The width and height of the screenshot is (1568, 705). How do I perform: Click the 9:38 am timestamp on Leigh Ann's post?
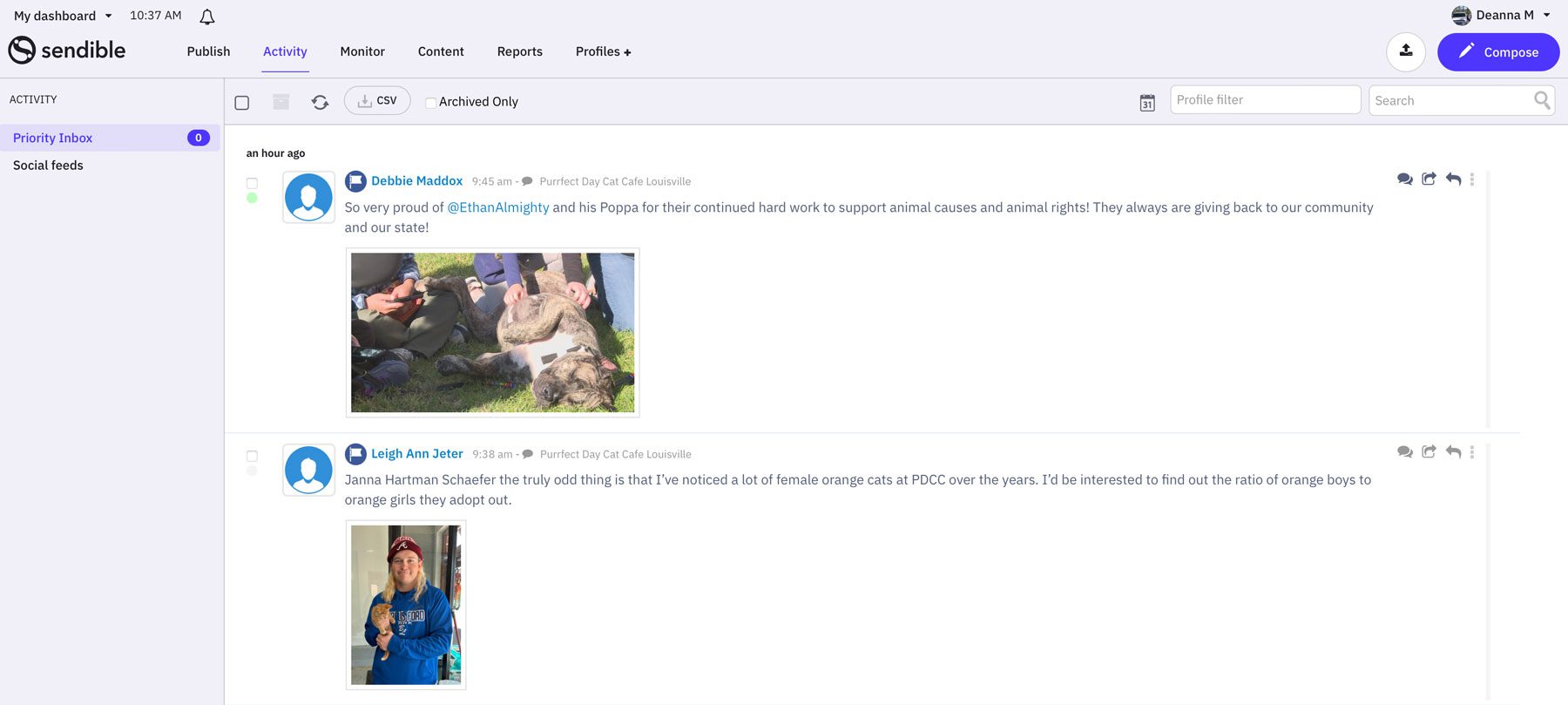click(492, 455)
